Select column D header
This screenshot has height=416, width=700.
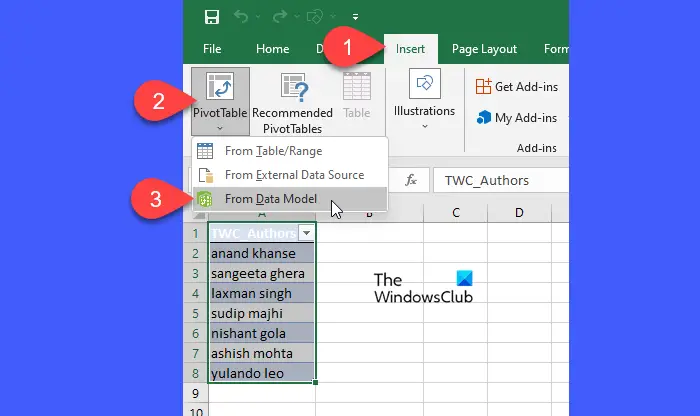coord(519,213)
